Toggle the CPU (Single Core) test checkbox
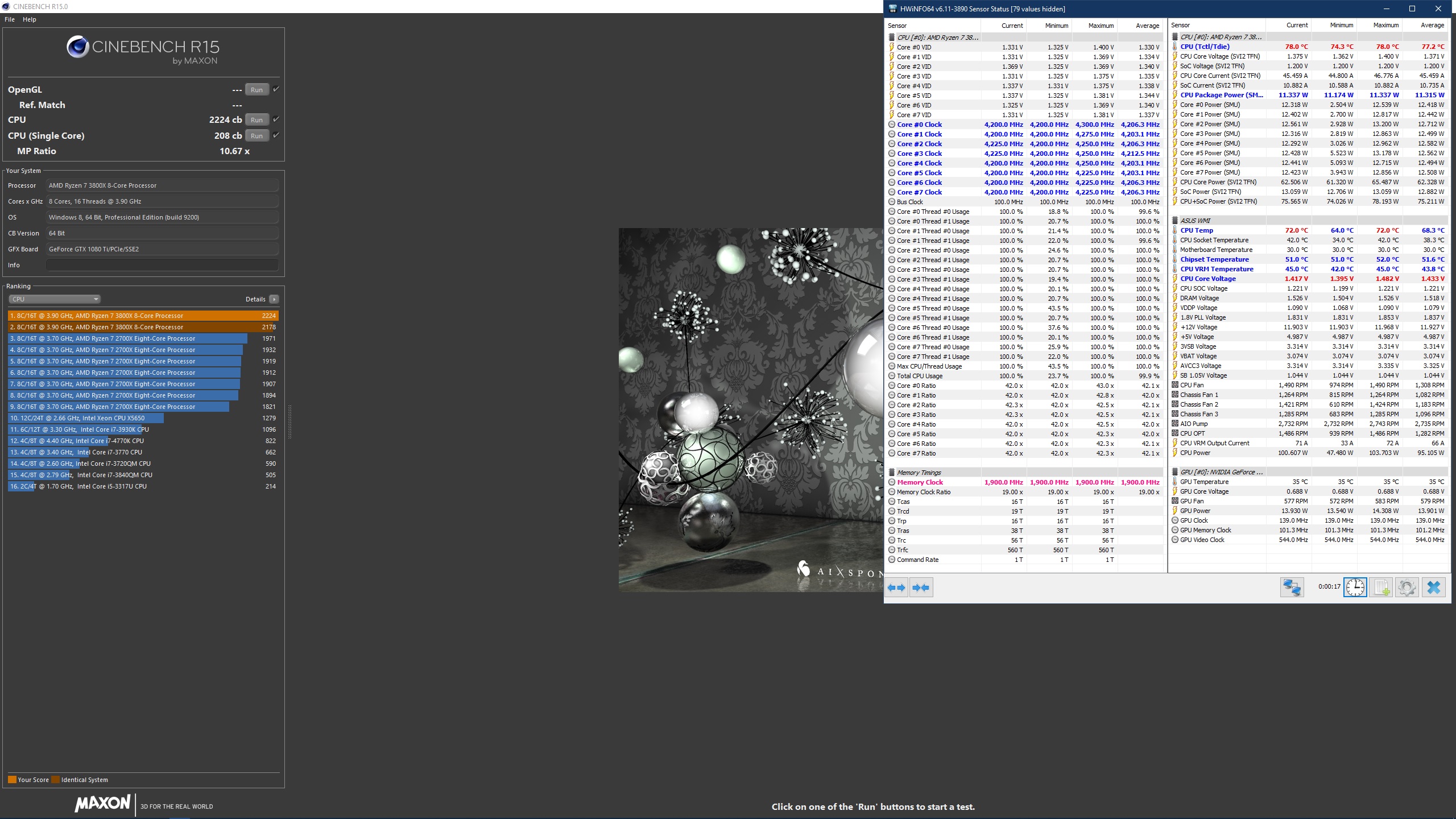Image resolution: width=1456 pixels, height=819 pixels. point(276,135)
